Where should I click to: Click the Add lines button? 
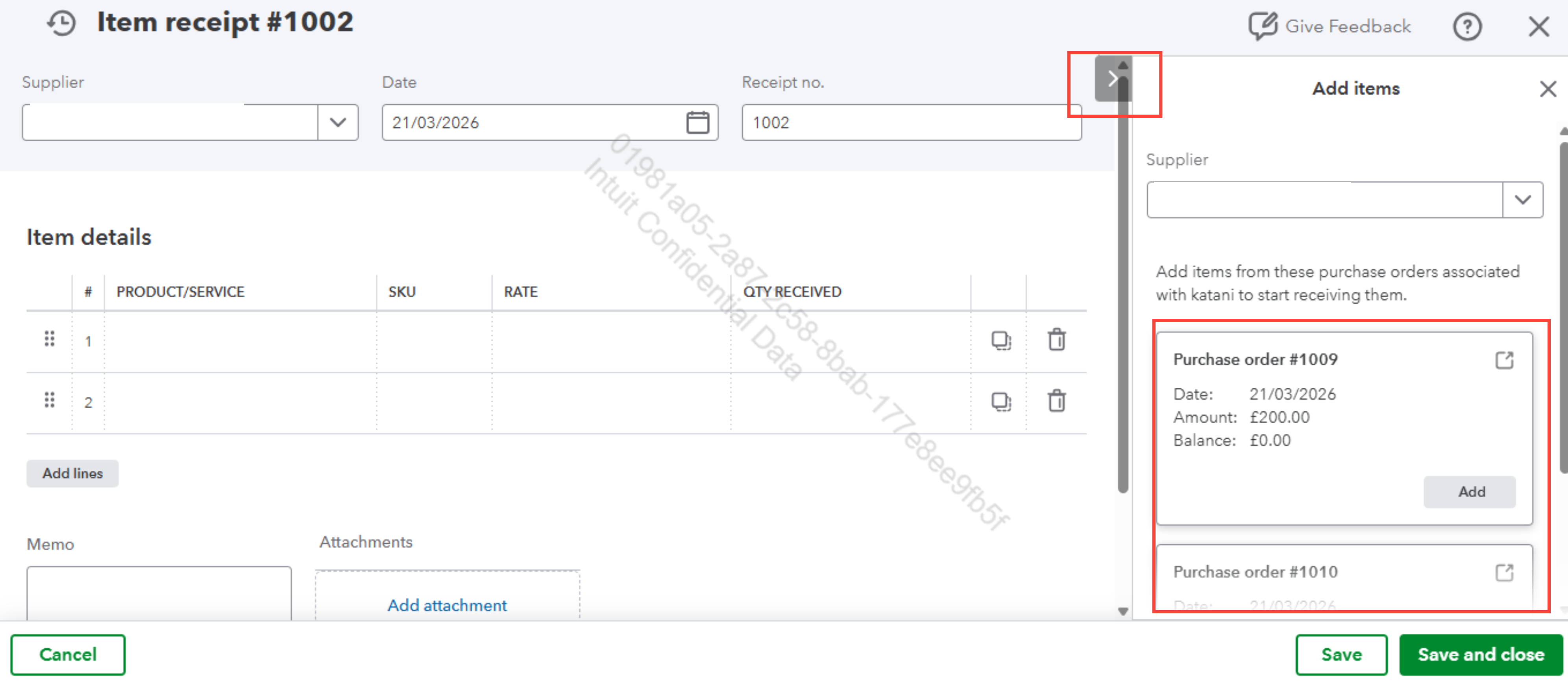(72, 473)
